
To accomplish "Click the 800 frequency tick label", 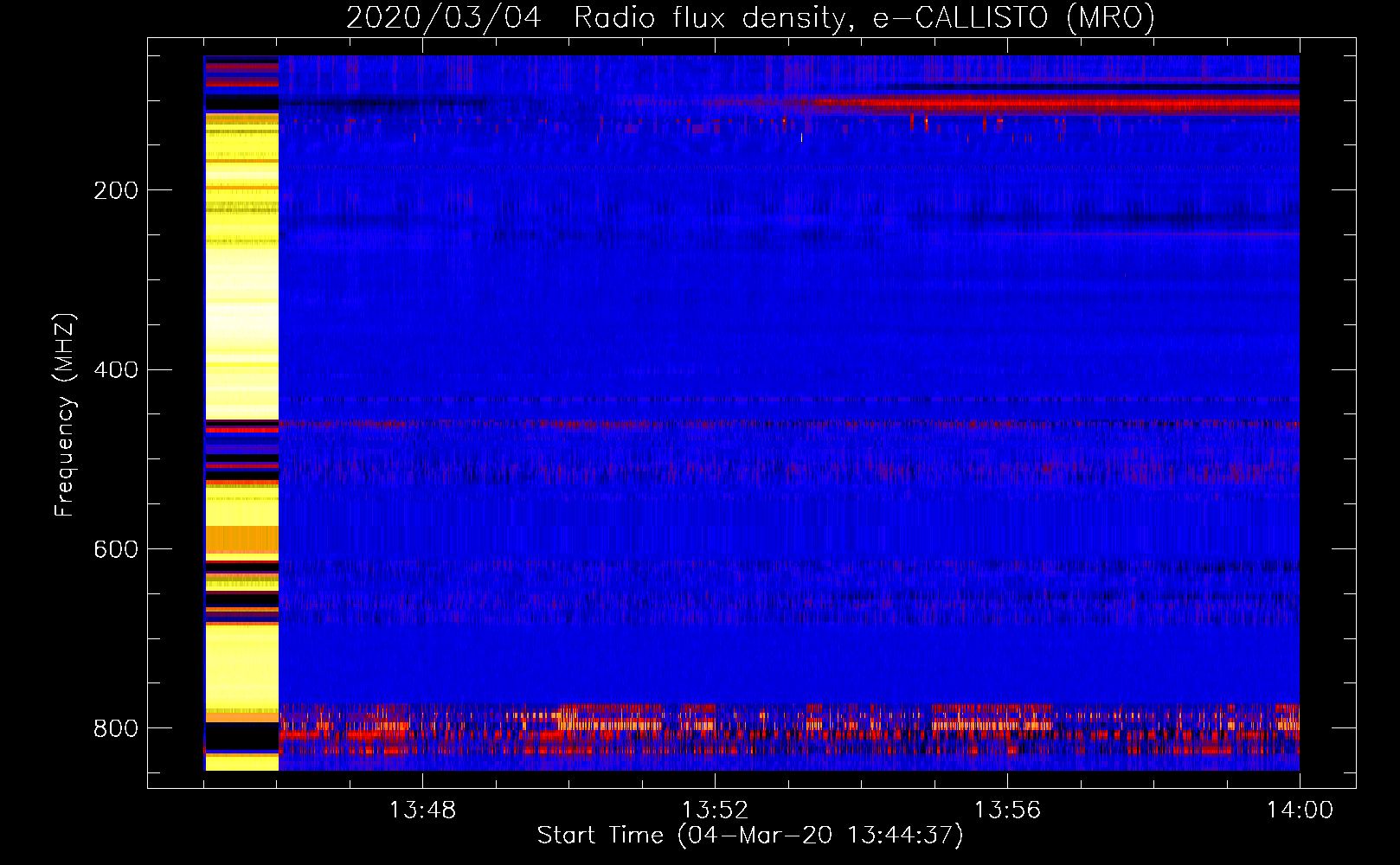I will (x=116, y=728).
